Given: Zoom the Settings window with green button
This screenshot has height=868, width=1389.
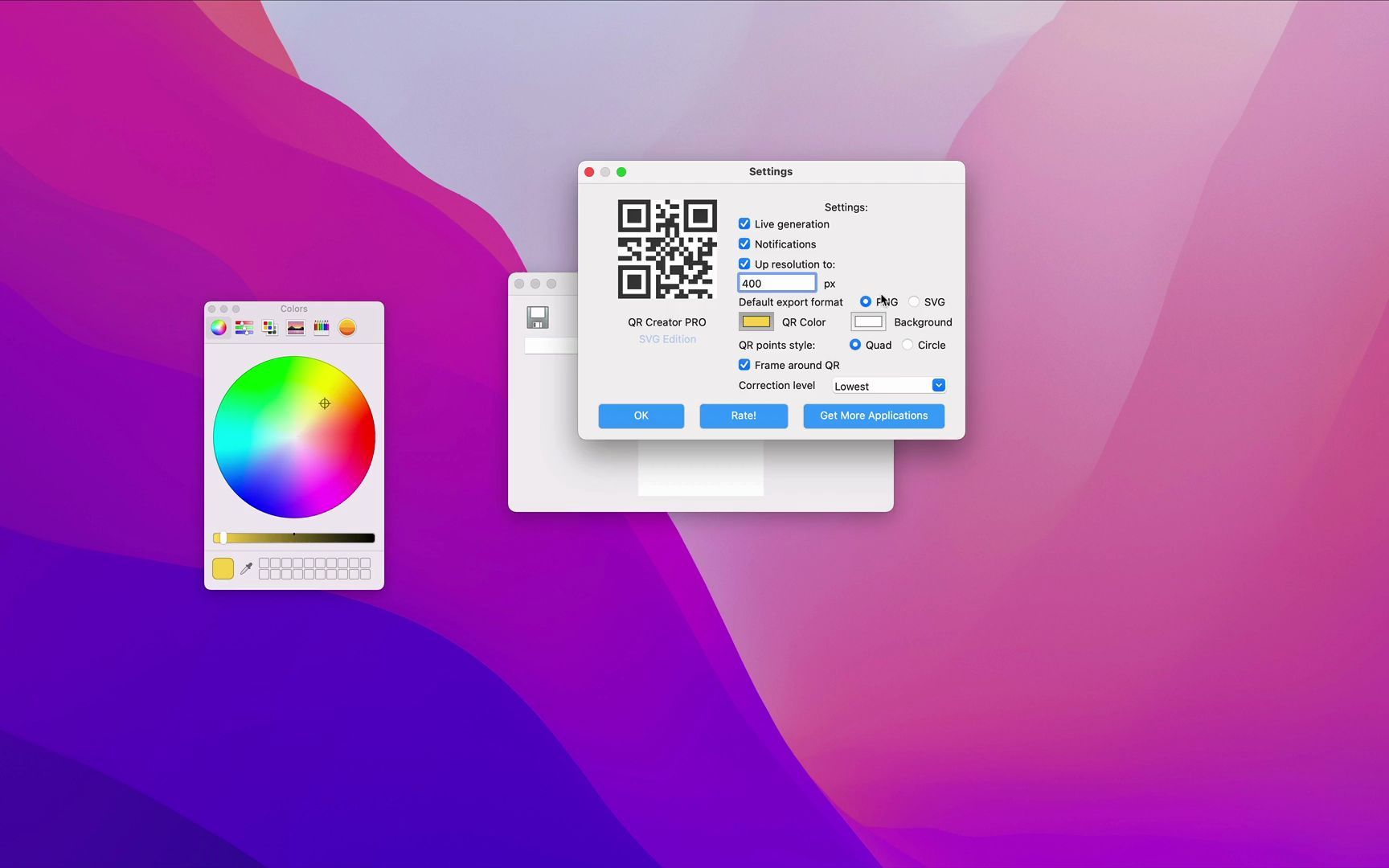Looking at the screenshot, I should 621,172.
